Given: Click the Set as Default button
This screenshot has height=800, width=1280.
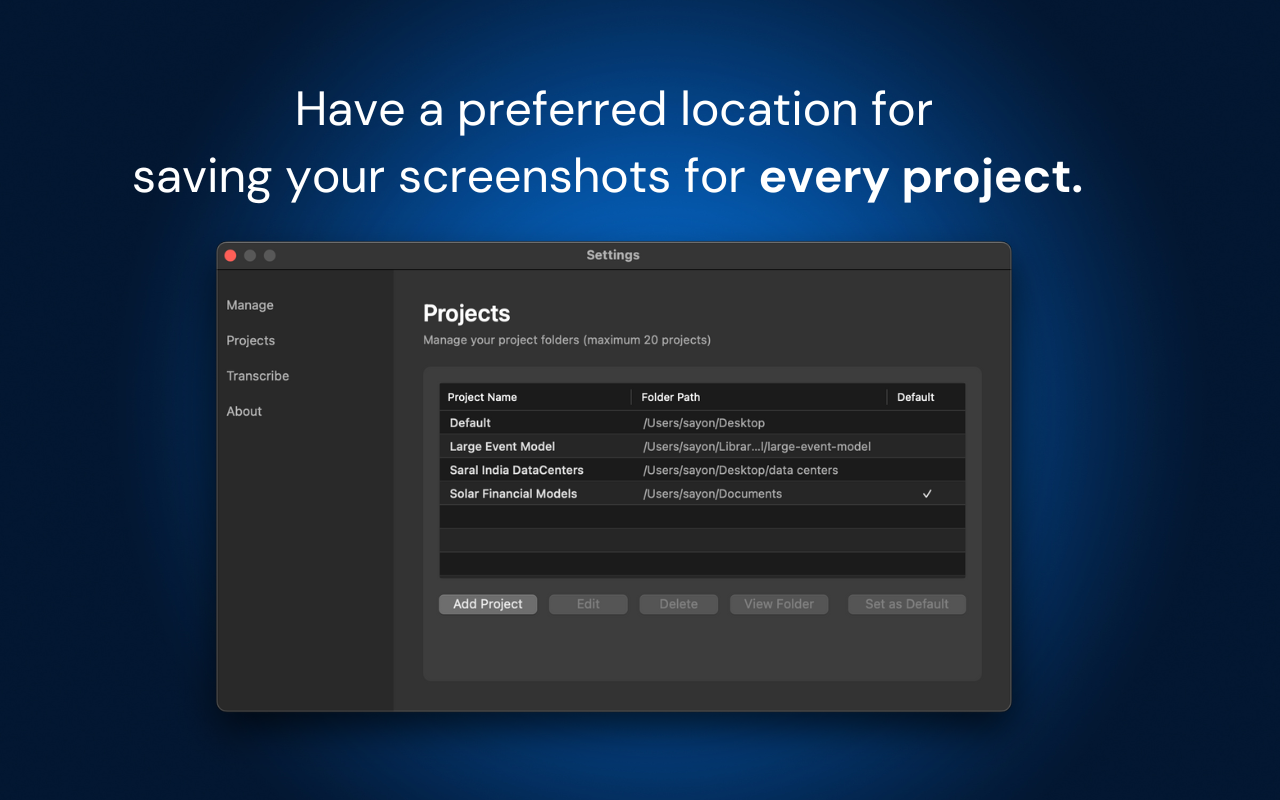Looking at the screenshot, I should [x=906, y=604].
